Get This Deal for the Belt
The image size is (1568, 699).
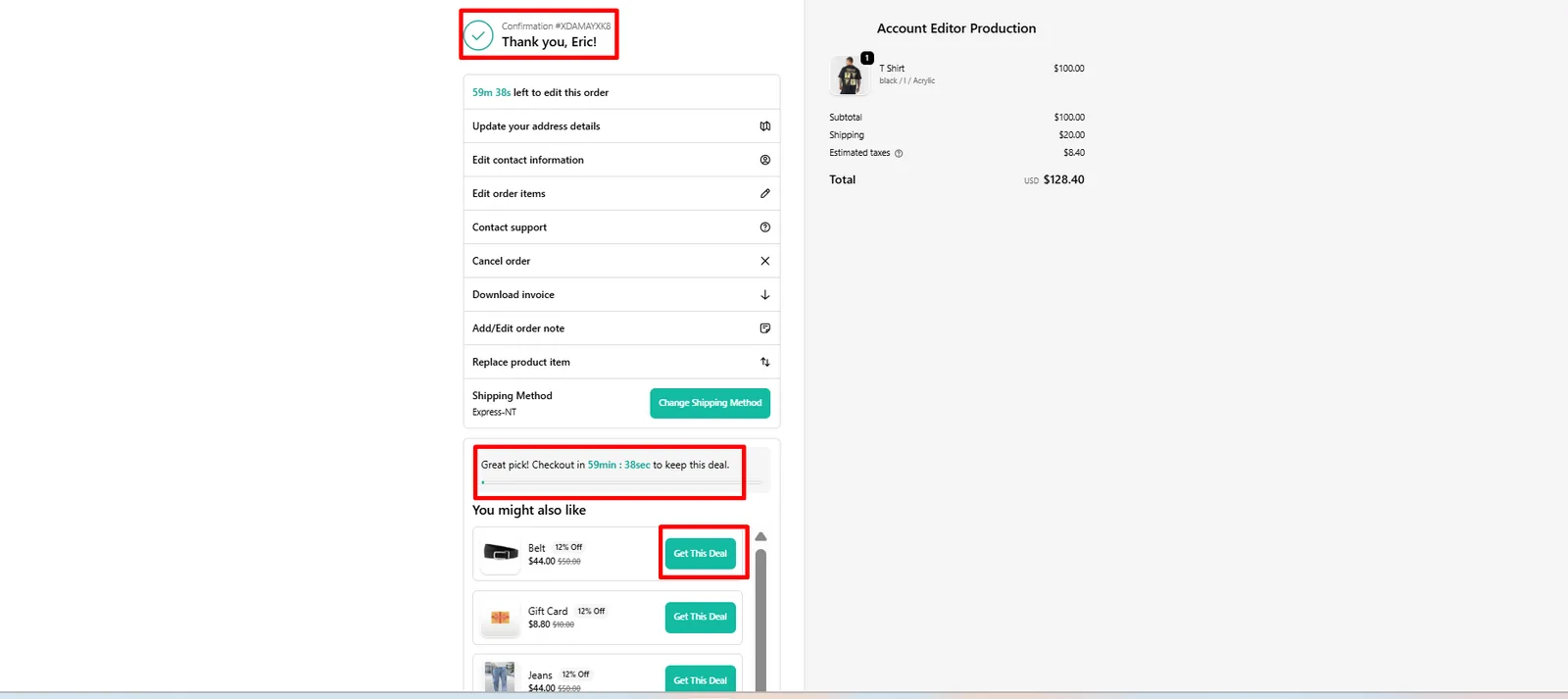point(701,554)
